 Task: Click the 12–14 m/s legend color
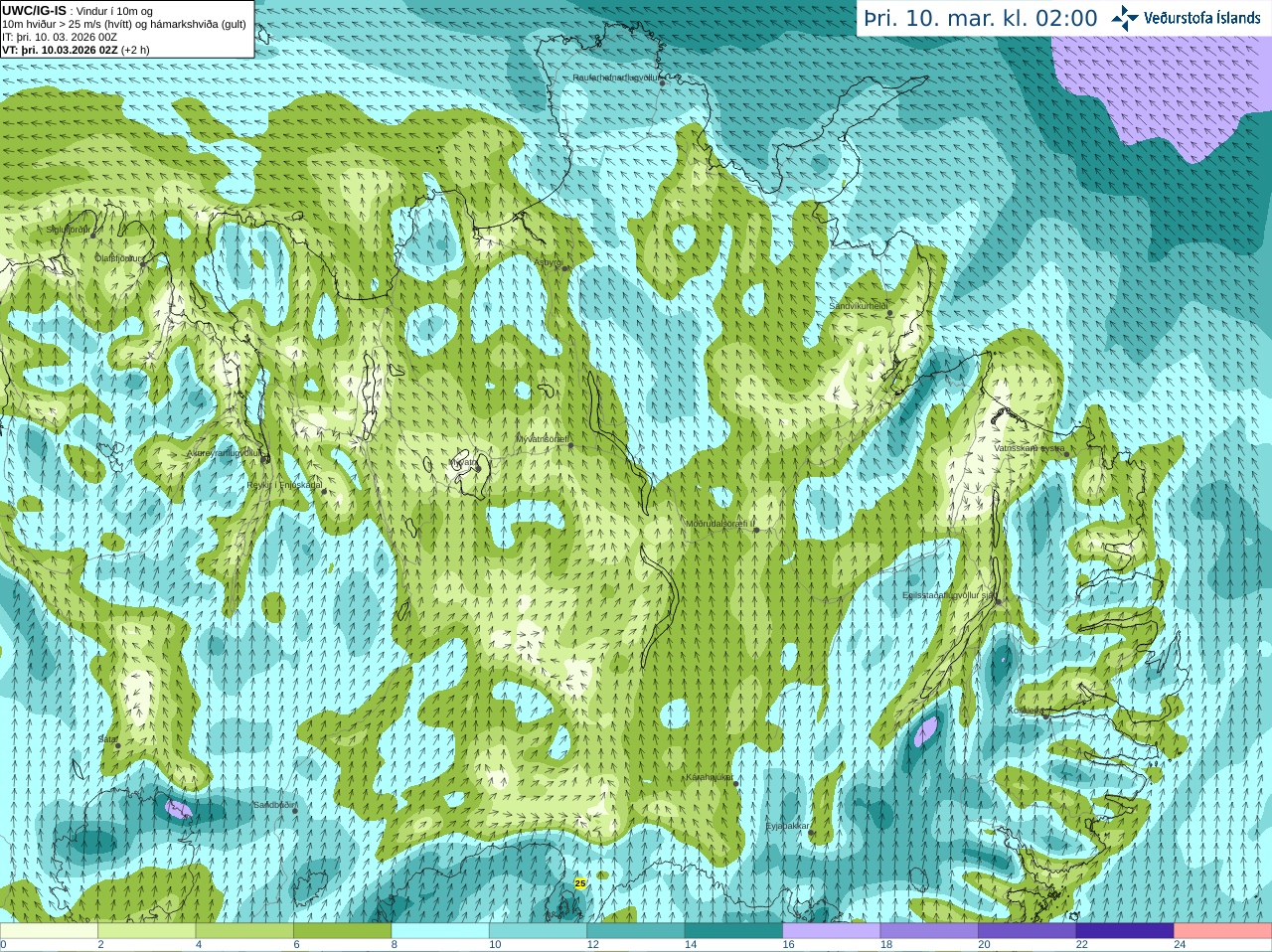tap(636, 931)
